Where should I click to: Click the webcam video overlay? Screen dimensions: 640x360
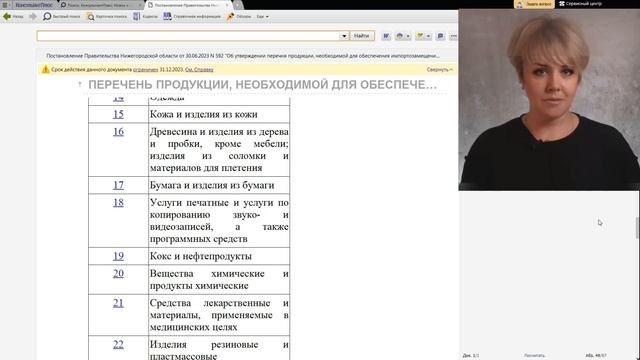549,100
